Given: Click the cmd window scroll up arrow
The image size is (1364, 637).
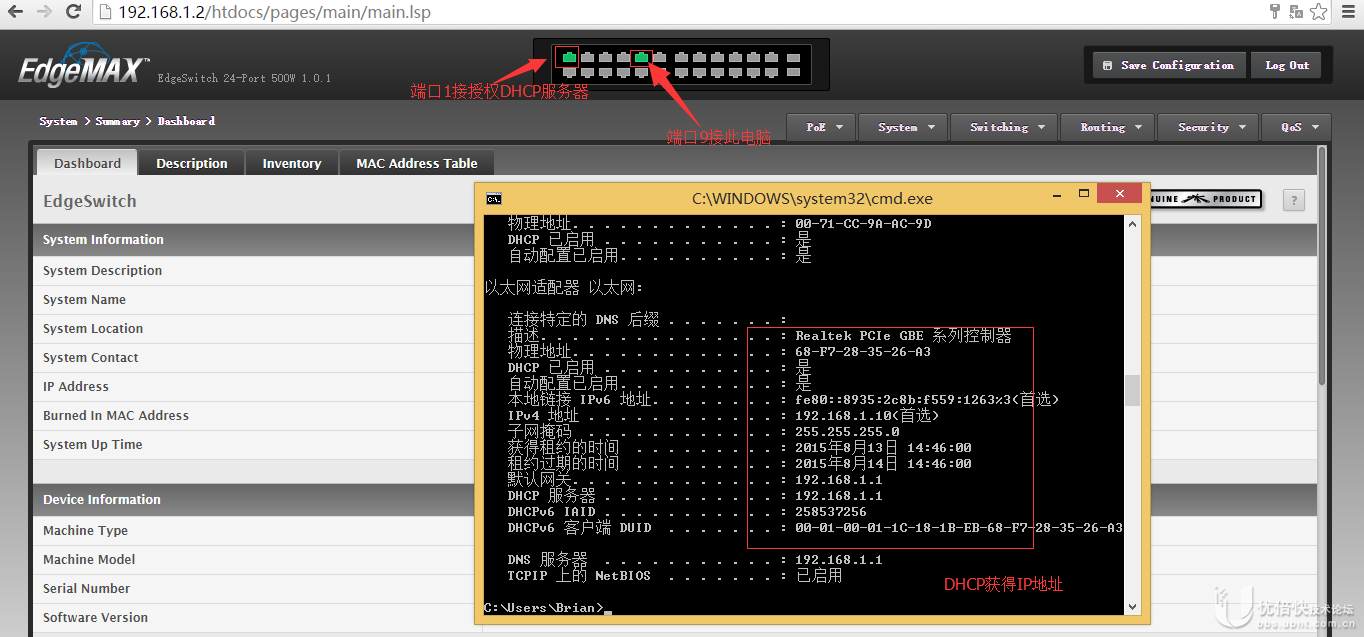Looking at the screenshot, I should pos(1132,224).
